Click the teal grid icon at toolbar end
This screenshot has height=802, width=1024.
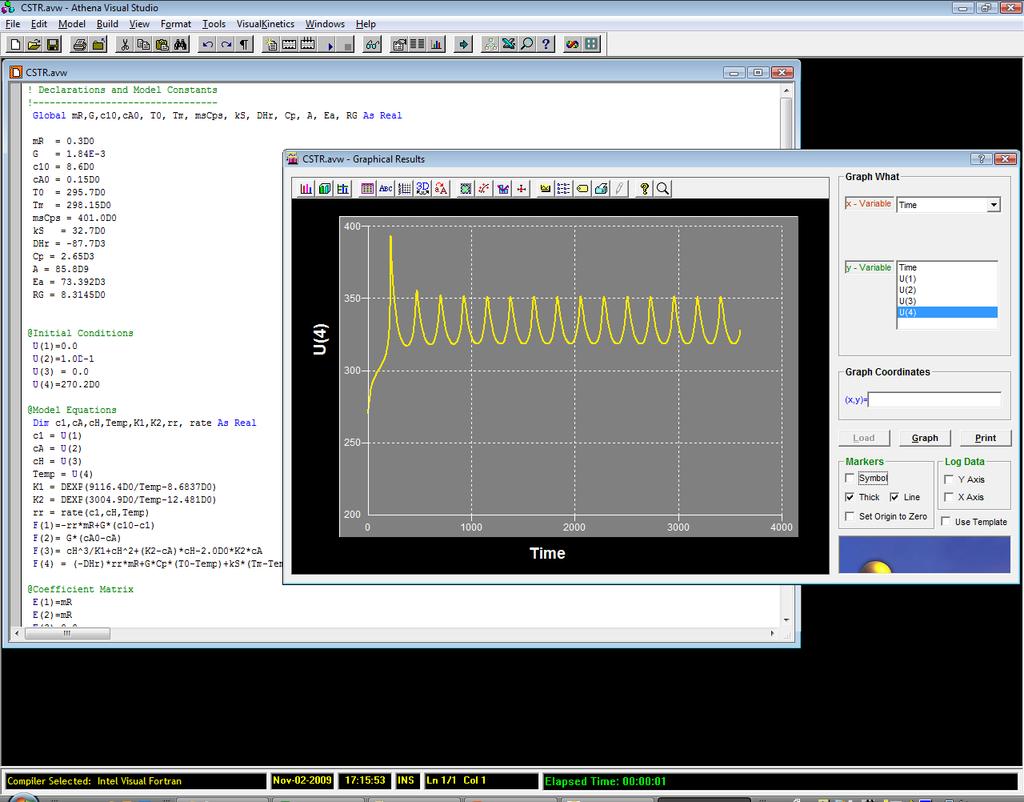[591, 44]
